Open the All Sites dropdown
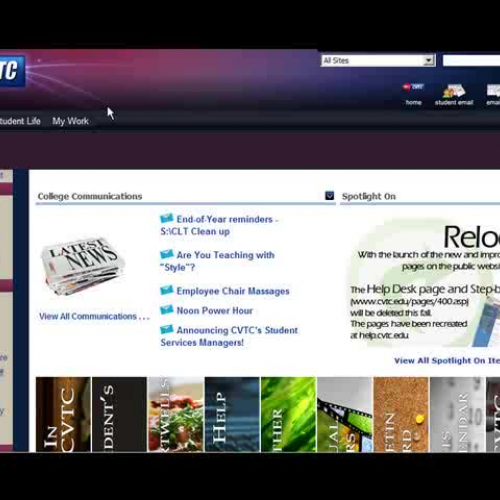The height and width of the screenshot is (500, 500). [x=378, y=61]
